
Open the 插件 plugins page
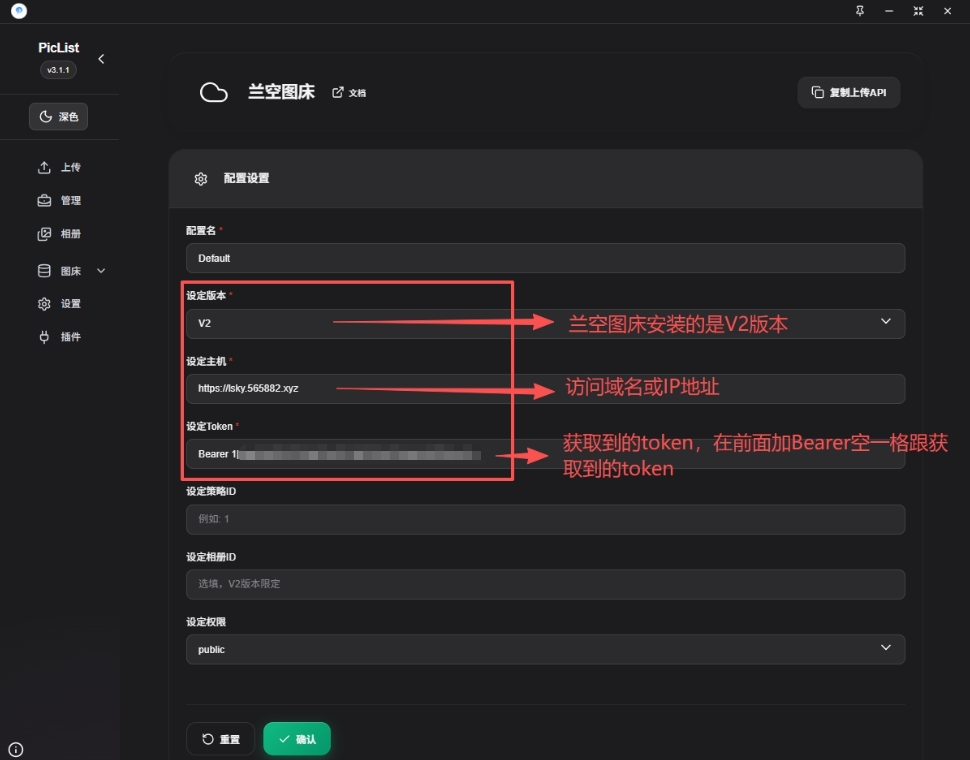click(x=59, y=337)
